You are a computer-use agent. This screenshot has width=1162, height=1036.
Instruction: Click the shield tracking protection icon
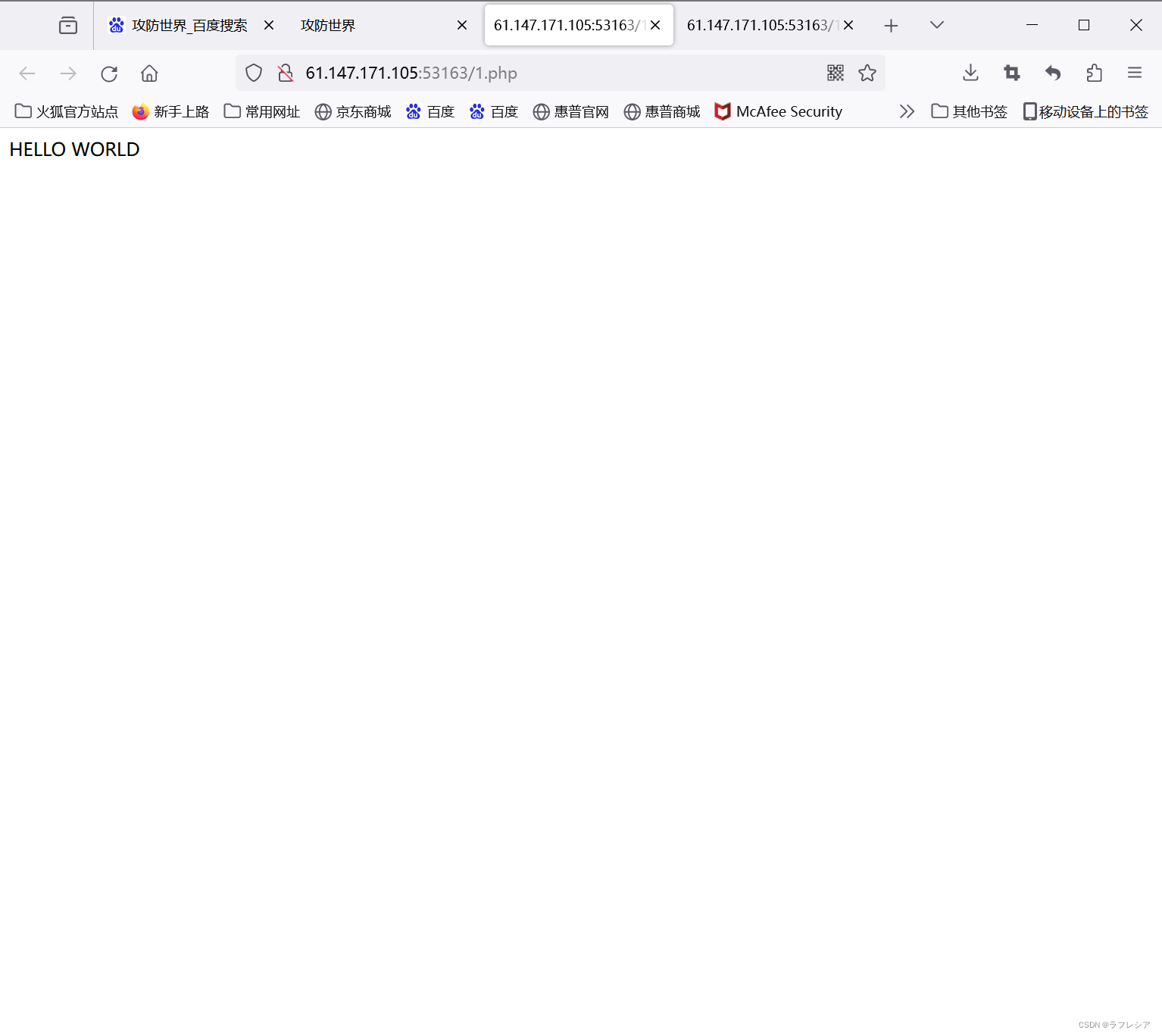pos(253,73)
